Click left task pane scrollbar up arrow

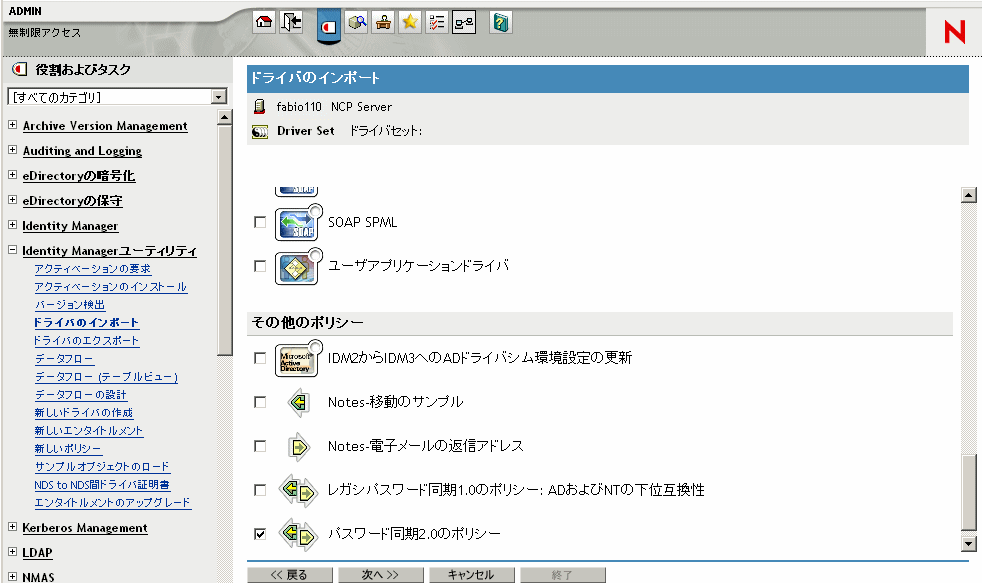(x=225, y=117)
